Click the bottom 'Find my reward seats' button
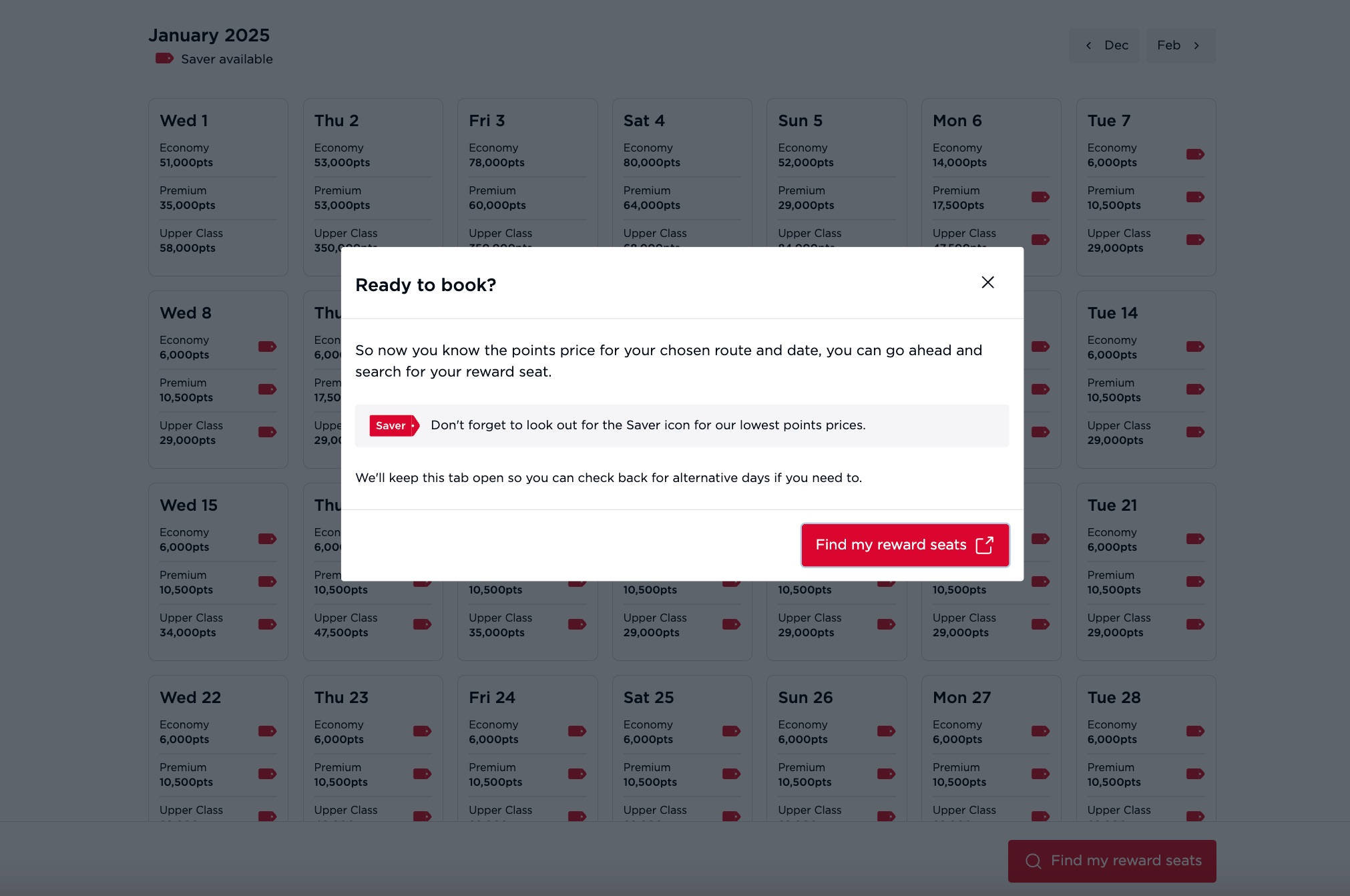Image resolution: width=1350 pixels, height=896 pixels. click(x=1110, y=861)
